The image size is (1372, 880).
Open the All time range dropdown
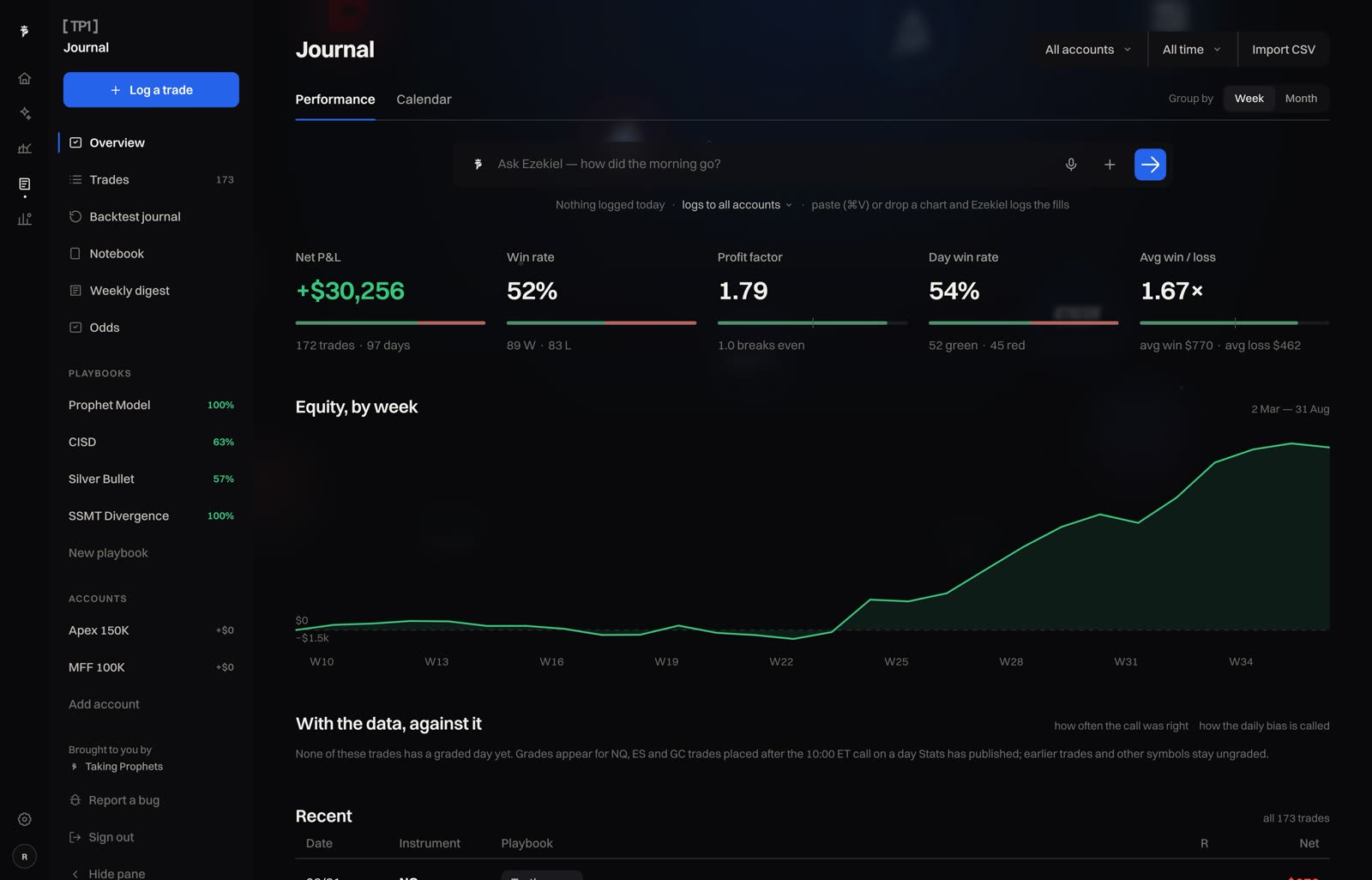point(1191,49)
